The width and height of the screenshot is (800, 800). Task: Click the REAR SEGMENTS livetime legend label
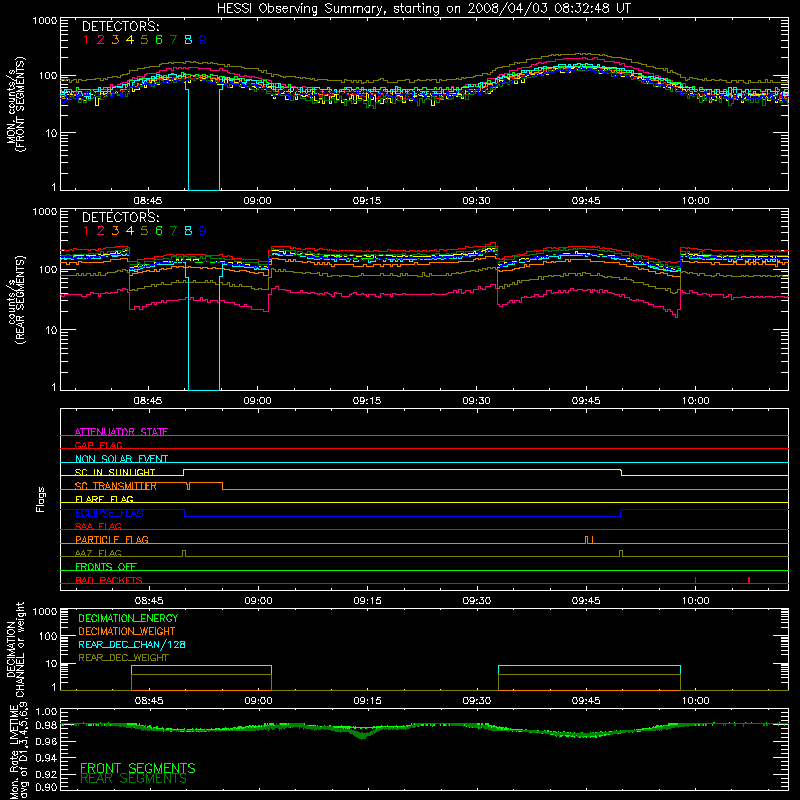pyautogui.click(x=134, y=779)
